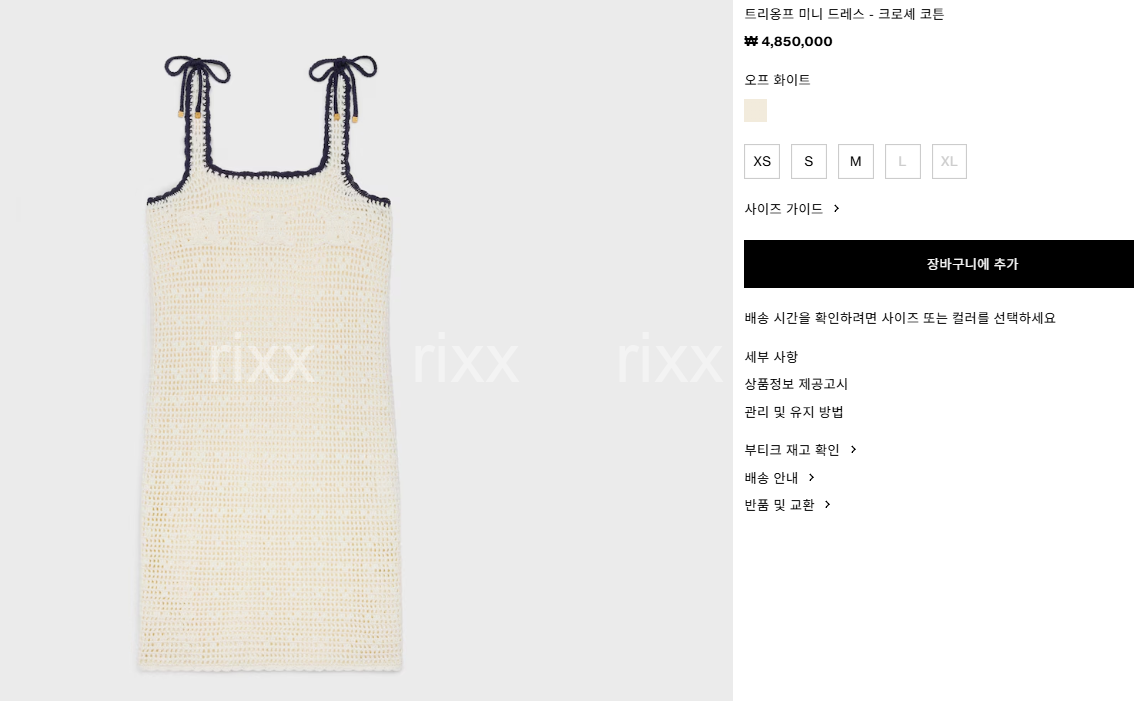Expand 관리 및 유지 방법 care instructions
Screen dimensions: 1134x701
(x=793, y=412)
